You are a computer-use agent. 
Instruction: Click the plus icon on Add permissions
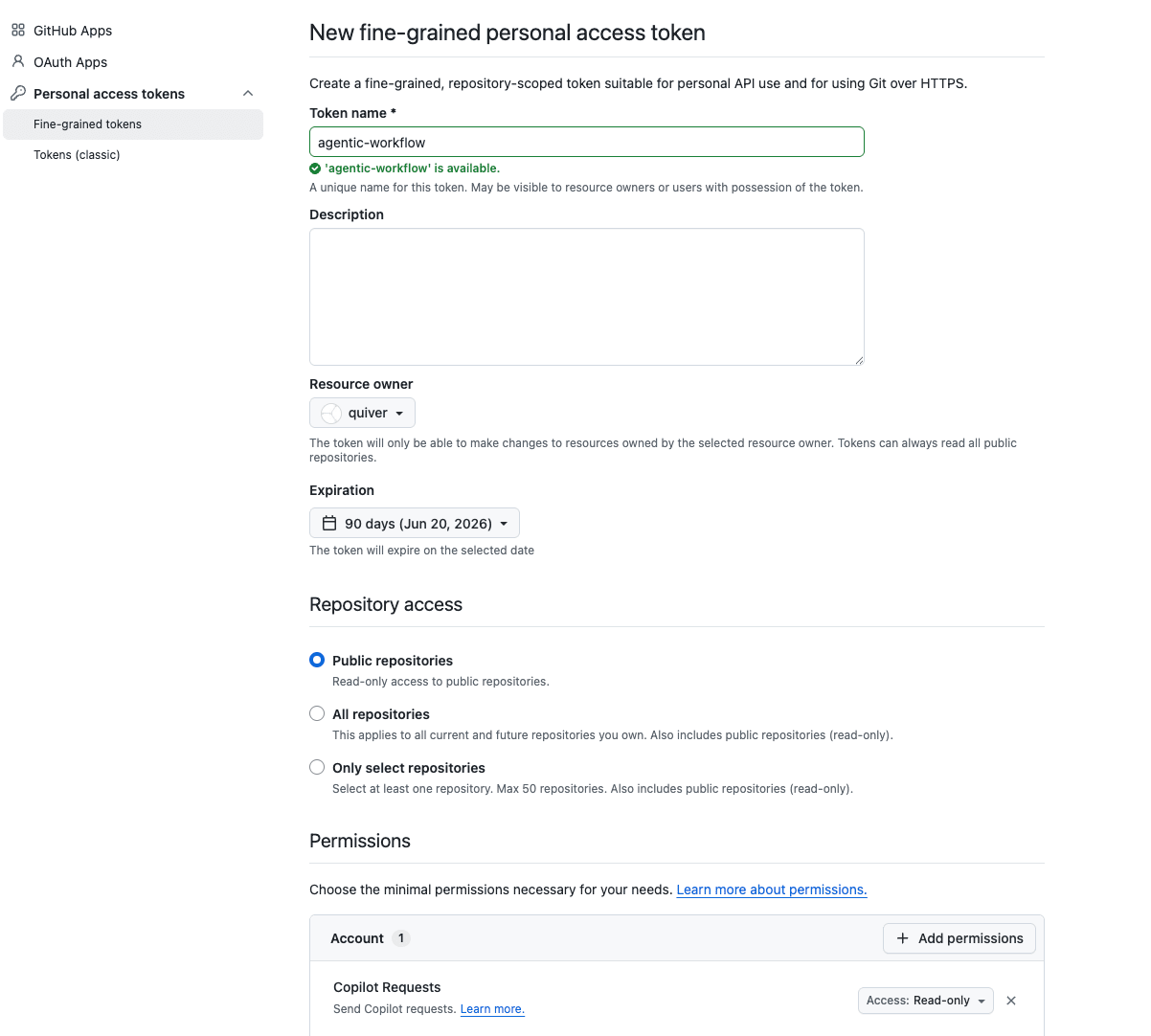click(901, 938)
